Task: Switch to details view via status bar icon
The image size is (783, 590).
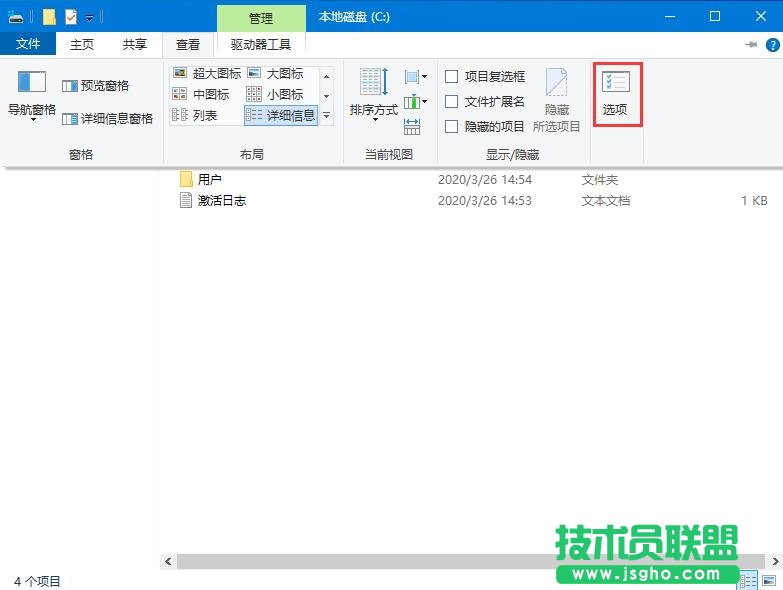Action: tap(748, 581)
